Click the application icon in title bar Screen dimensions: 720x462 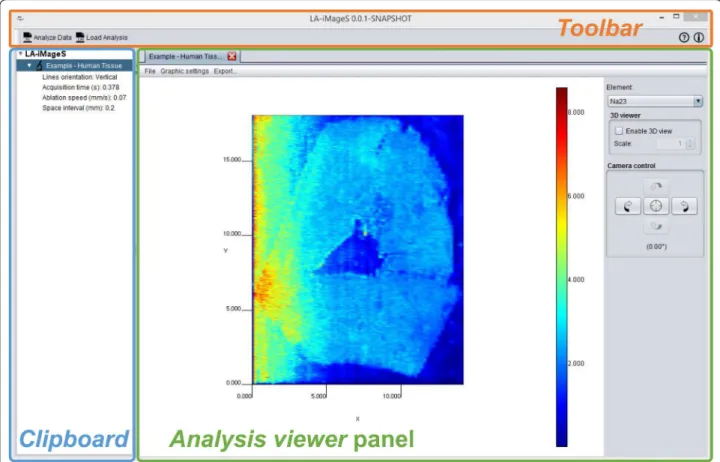(x=20, y=18)
